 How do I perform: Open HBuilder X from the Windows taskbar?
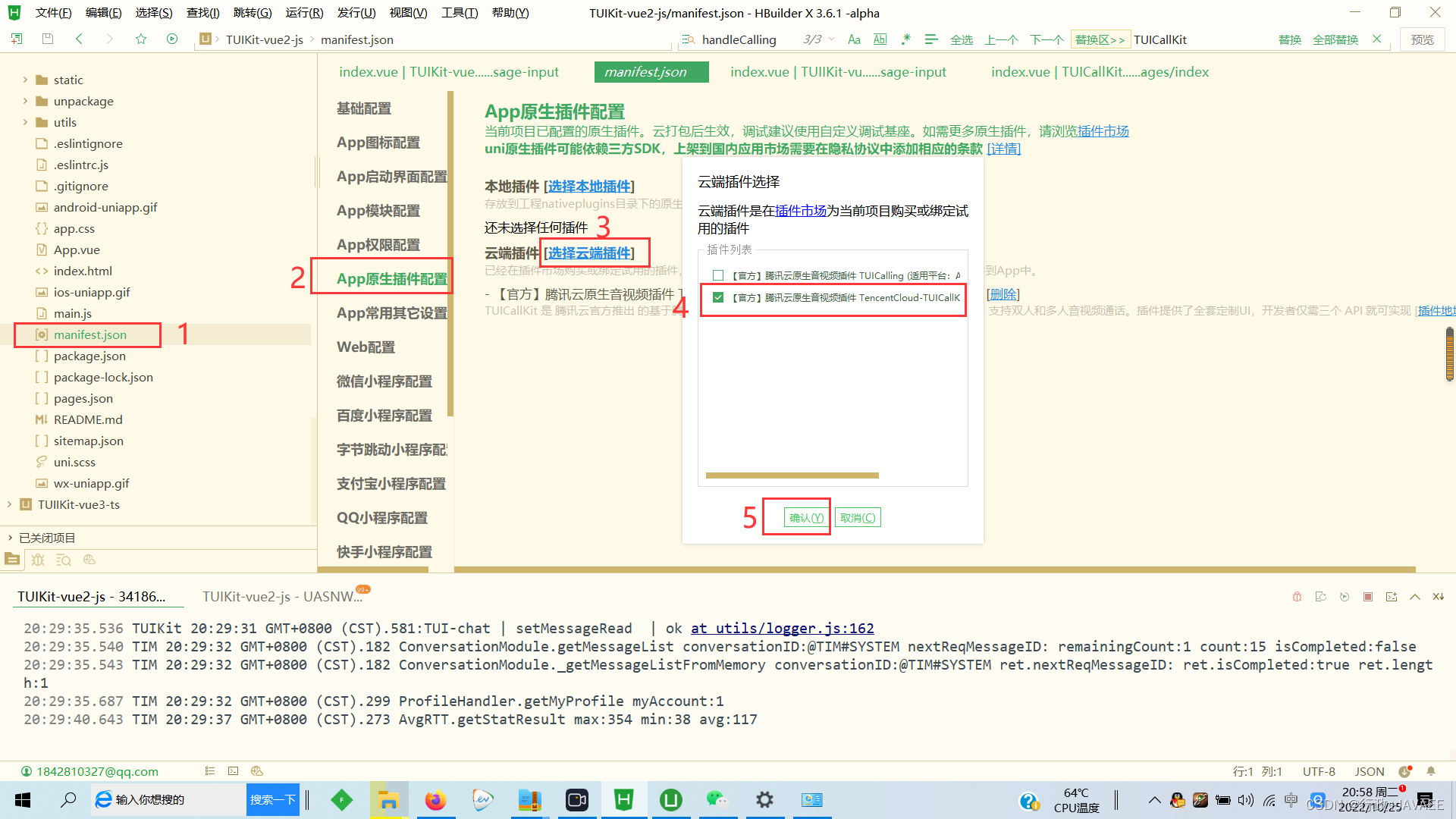tap(623, 800)
